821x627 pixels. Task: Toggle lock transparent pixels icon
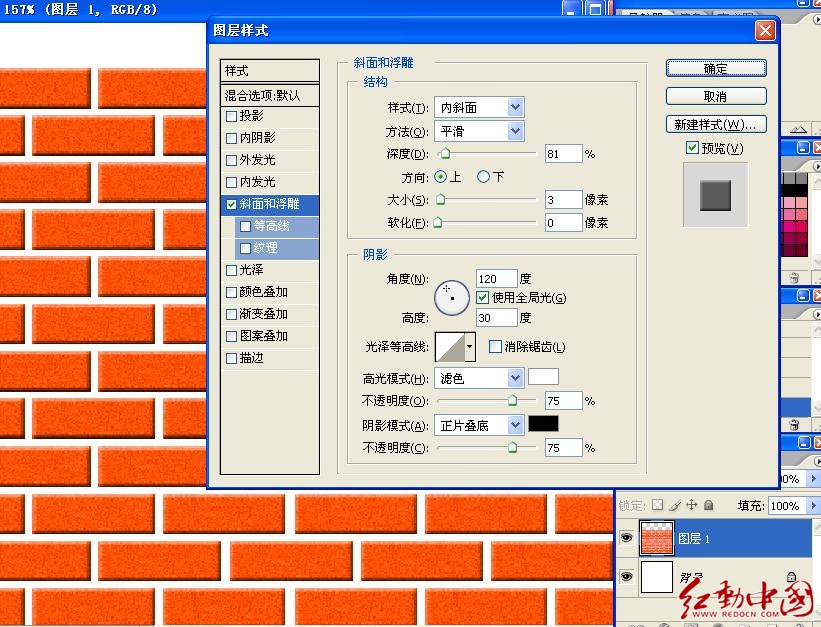pos(657,505)
